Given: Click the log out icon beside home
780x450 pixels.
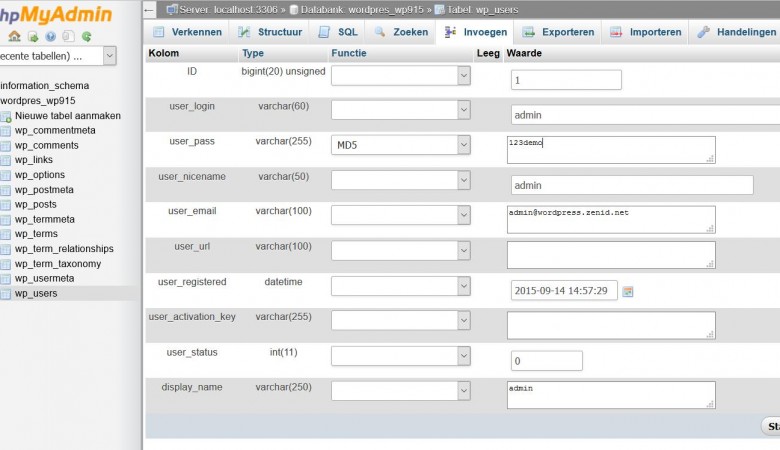Looking at the screenshot, I should [x=33, y=36].
